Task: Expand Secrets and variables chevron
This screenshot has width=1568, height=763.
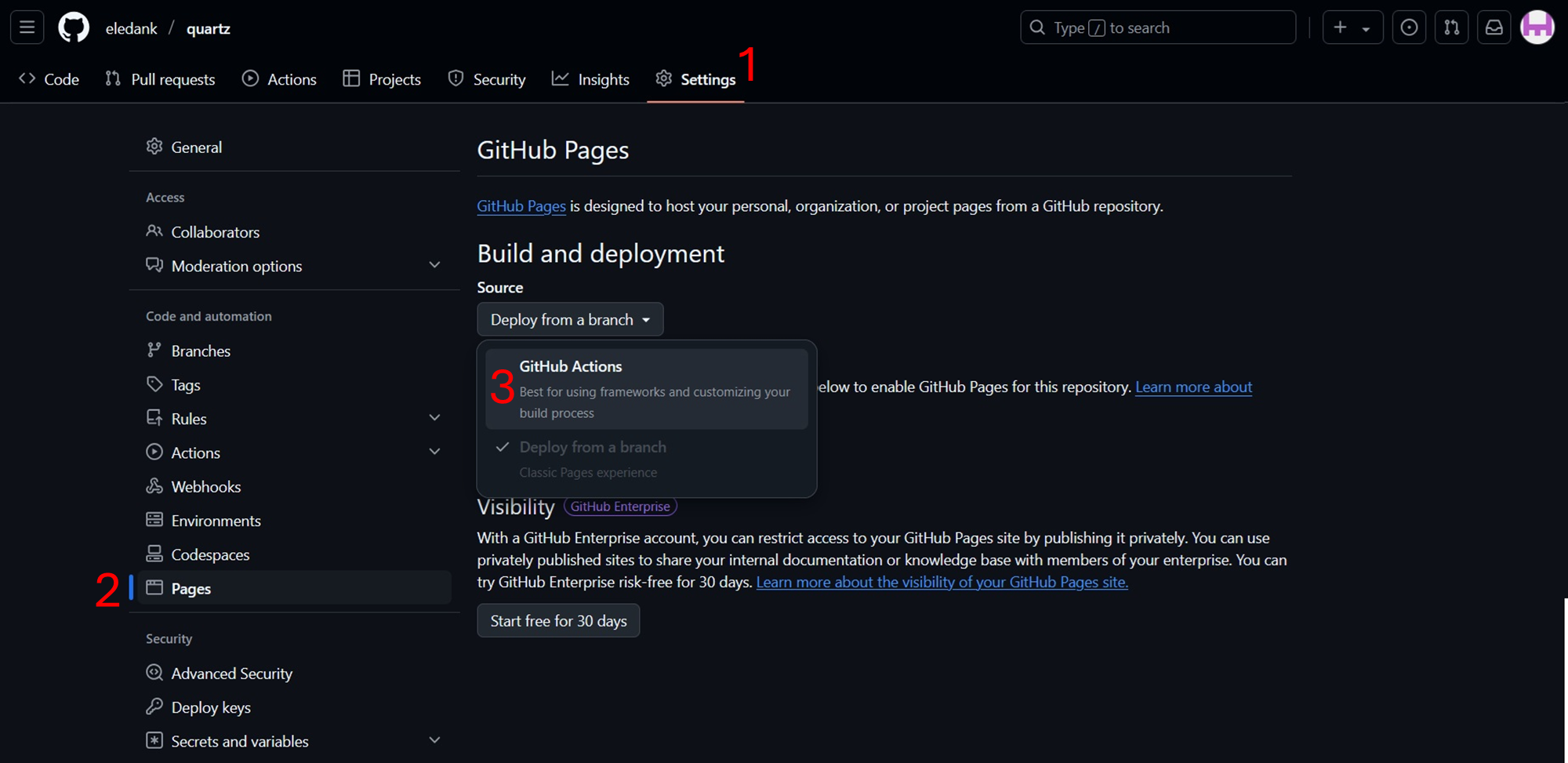Action: pyautogui.click(x=434, y=740)
